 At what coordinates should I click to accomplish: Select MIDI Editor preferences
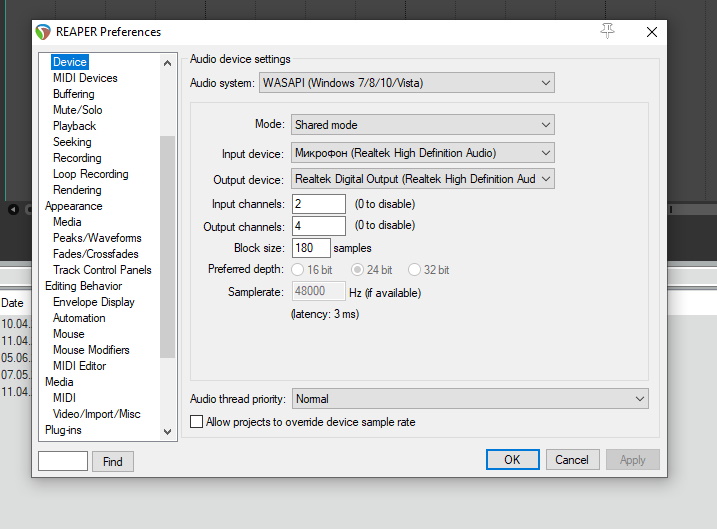click(x=80, y=366)
